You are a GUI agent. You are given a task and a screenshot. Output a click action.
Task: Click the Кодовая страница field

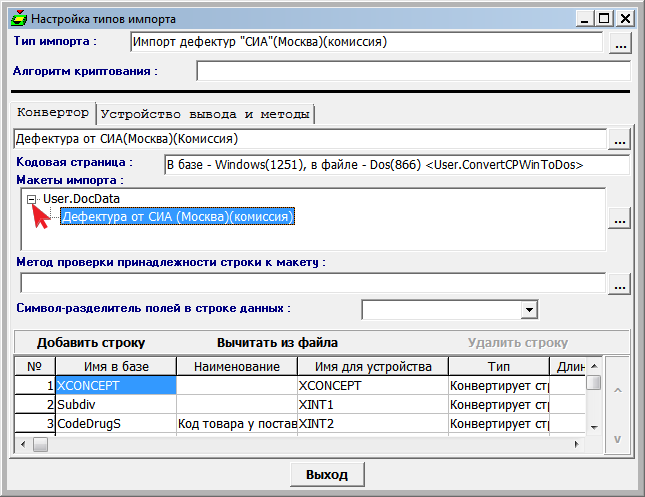click(x=395, y=164)
